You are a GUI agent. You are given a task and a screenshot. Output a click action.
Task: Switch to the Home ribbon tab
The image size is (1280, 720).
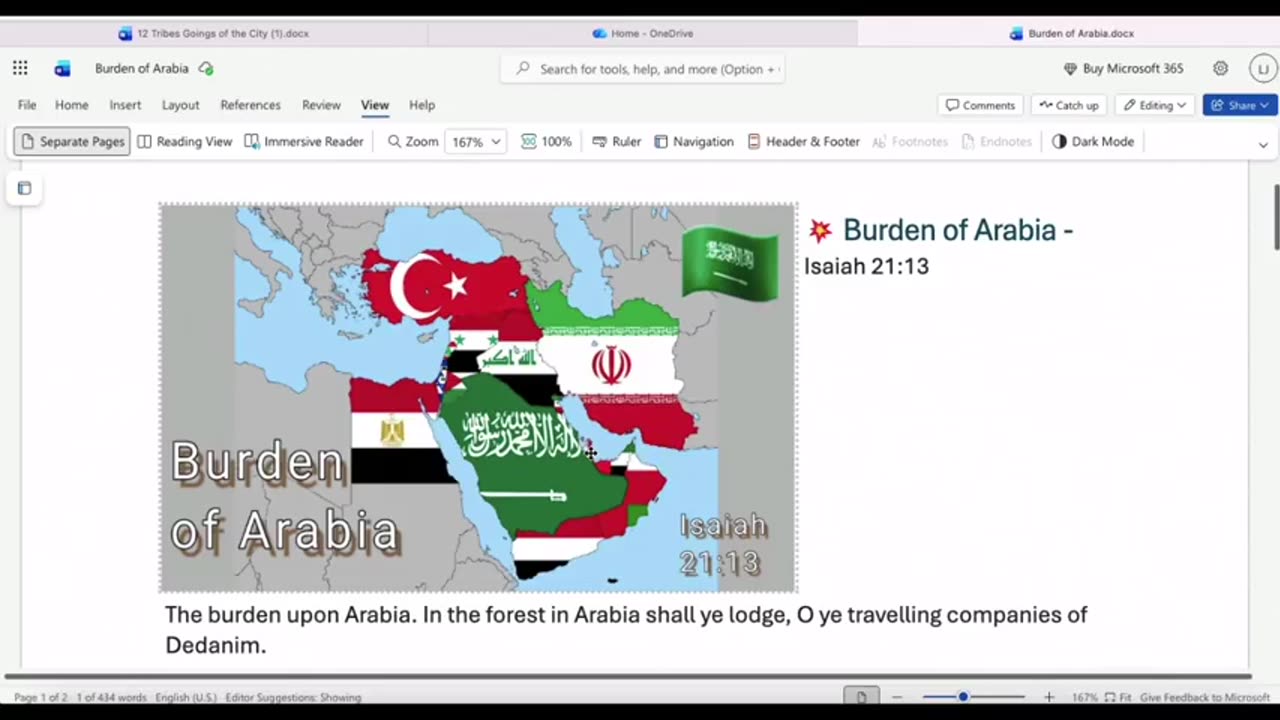coord(72,105)
